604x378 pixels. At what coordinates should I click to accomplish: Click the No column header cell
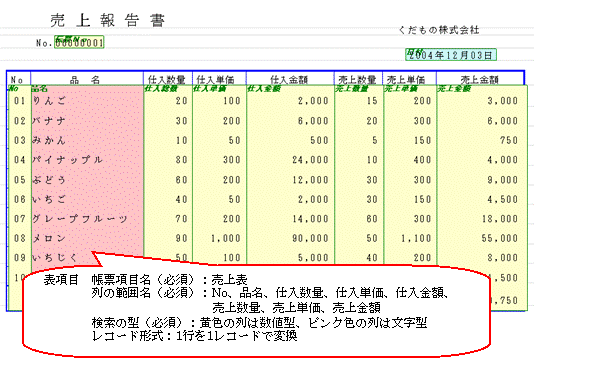click(x=18, y=79)
